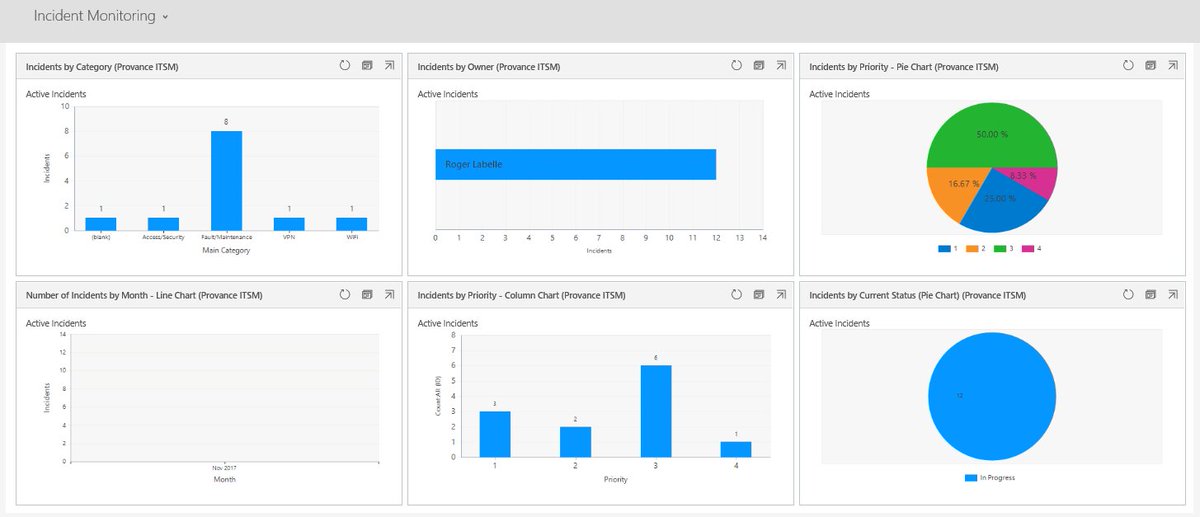Click the priority 2 column with value 2

point(575,442)
